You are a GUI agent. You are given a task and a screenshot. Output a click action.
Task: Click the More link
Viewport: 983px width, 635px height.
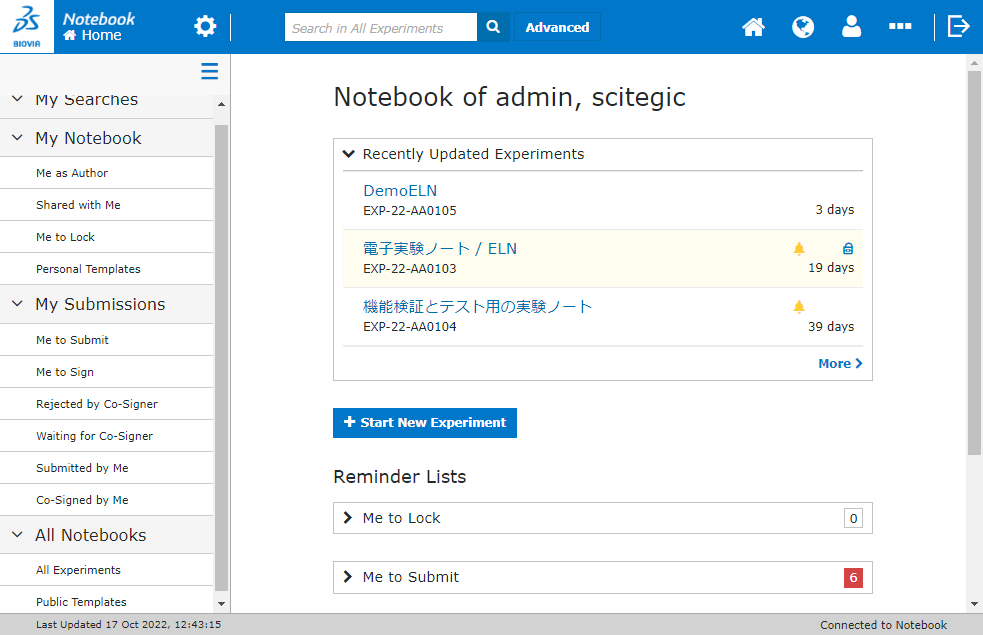point(840,364)
